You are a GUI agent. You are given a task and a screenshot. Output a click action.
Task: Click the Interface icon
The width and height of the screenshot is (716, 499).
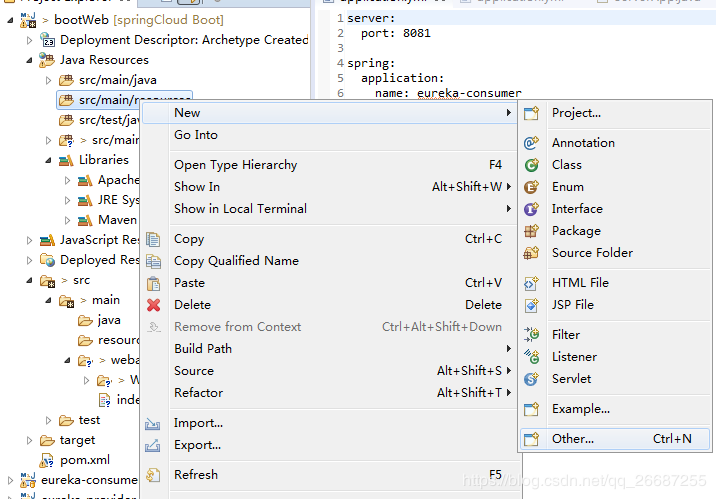point(532,209)
